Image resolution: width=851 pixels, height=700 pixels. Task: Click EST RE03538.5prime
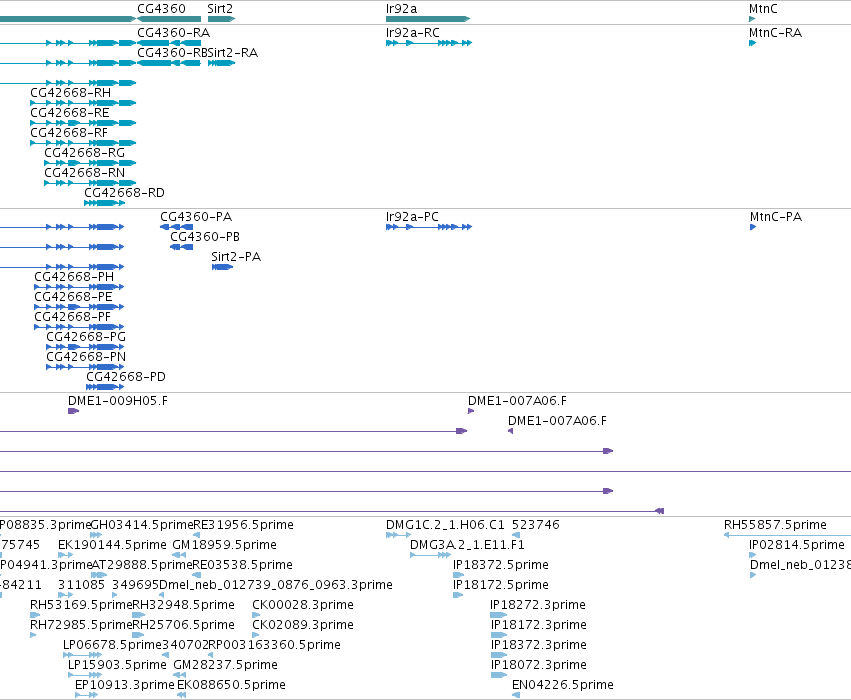click(243, 565)
